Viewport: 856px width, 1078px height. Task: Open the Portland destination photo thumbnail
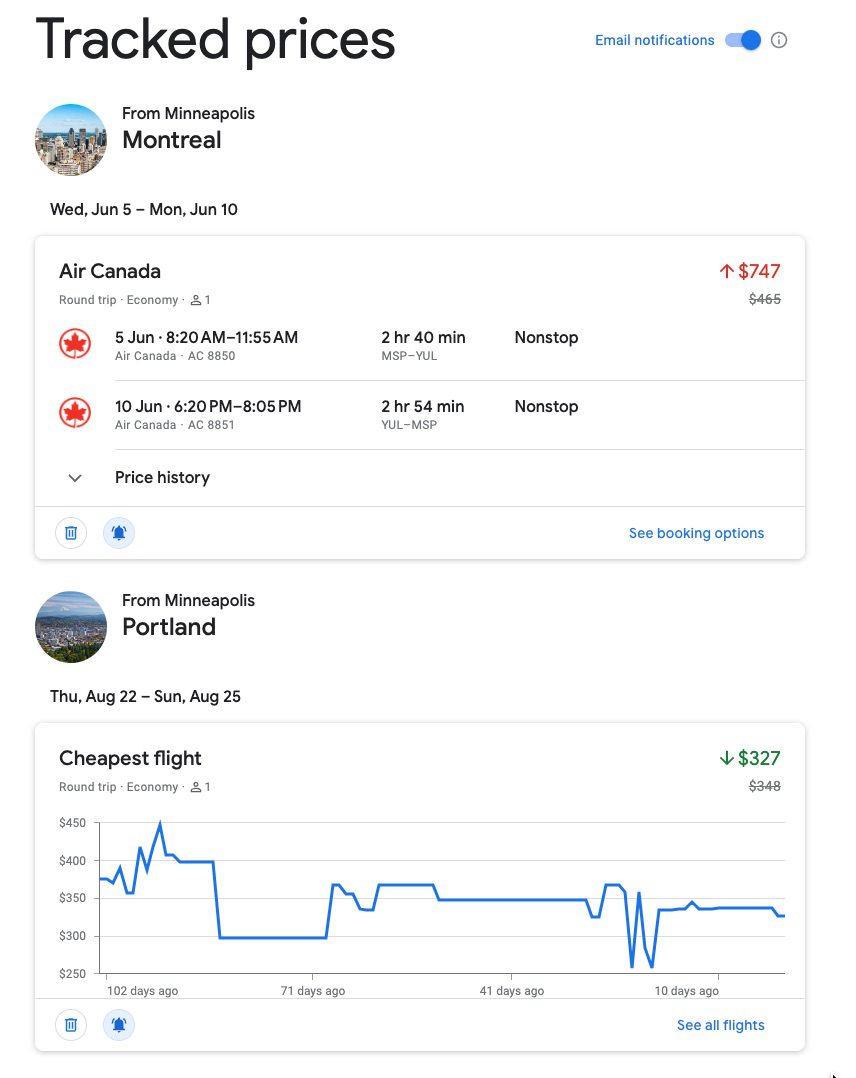(x=71, y=627)
